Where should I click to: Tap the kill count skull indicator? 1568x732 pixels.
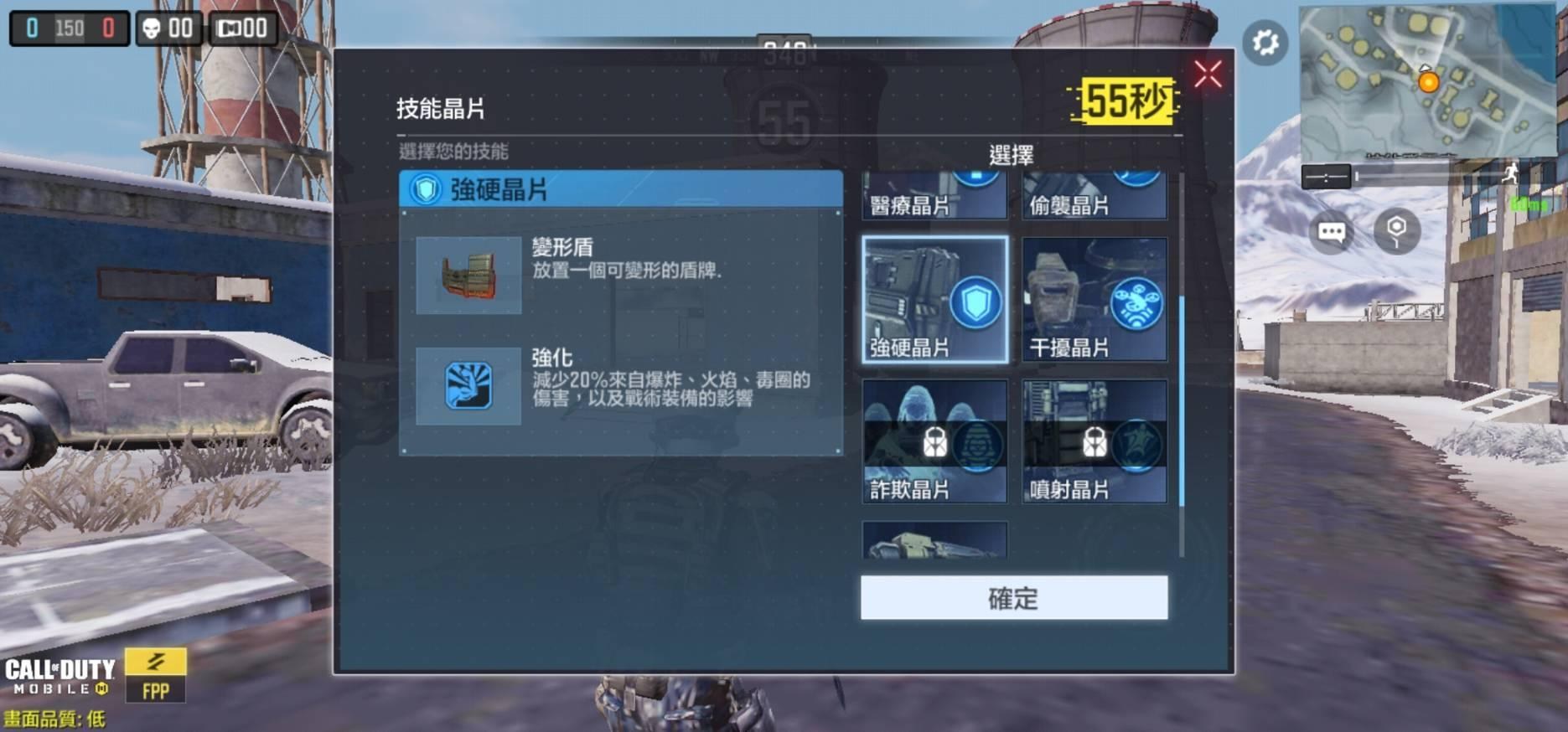click(x=168, y=28)
